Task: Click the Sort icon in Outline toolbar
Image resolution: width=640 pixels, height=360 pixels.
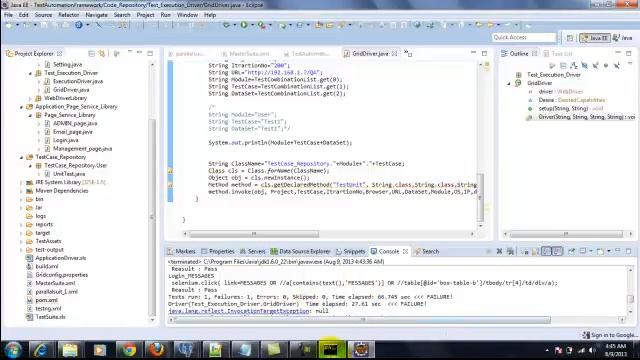Action: tap(574, 65)
